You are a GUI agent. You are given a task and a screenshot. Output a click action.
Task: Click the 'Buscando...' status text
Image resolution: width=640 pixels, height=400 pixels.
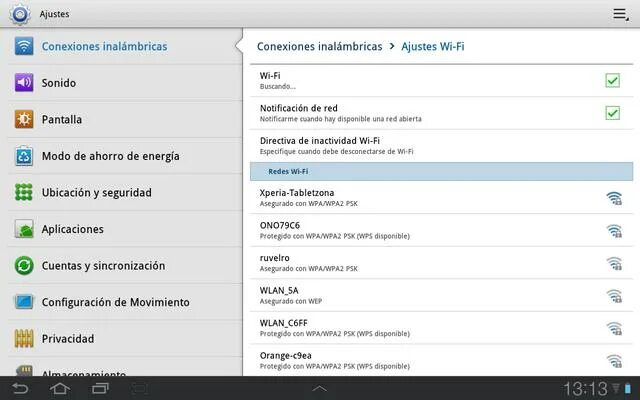click(x=278, y=87)
